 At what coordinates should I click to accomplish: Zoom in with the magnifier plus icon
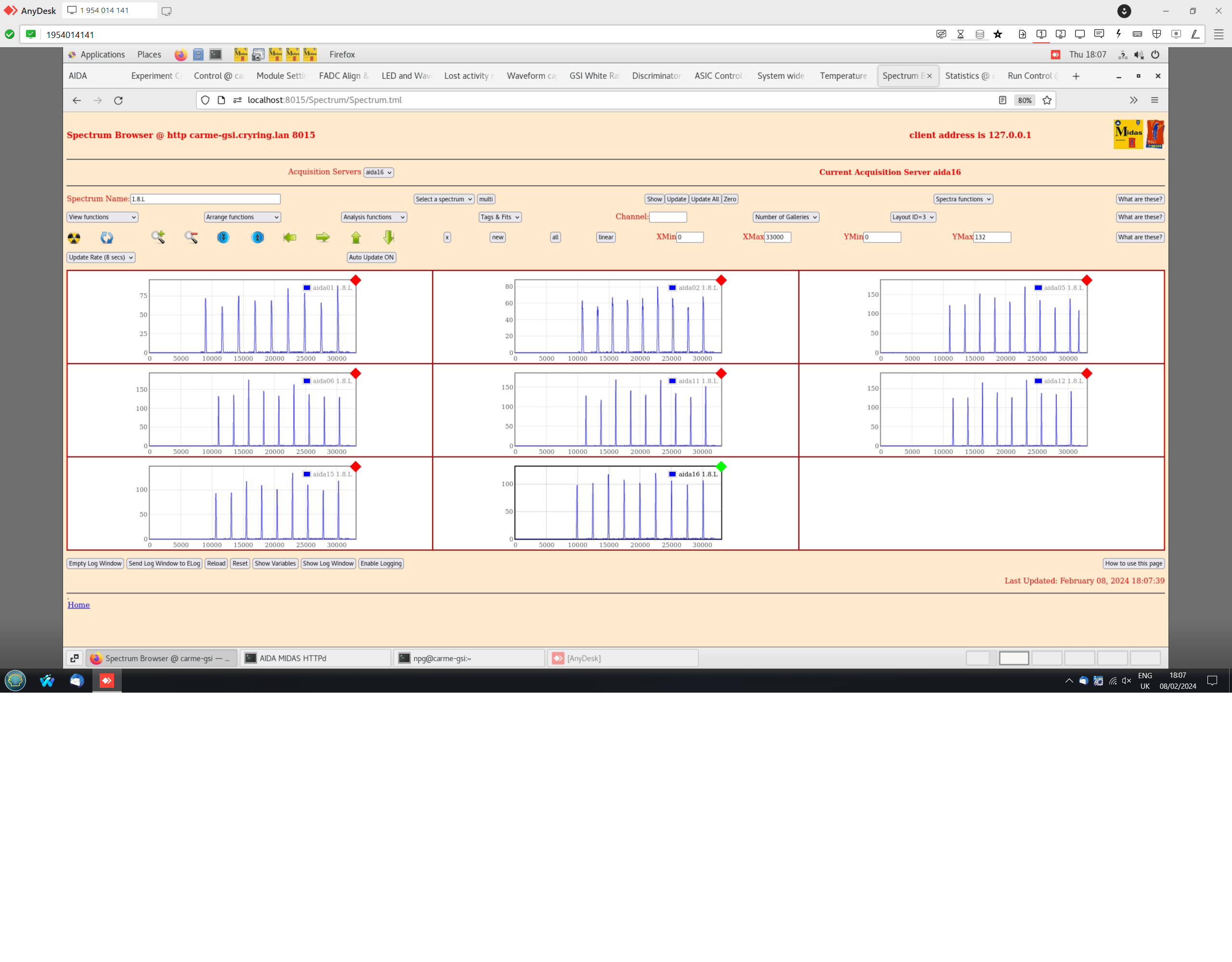coord(158,238)
